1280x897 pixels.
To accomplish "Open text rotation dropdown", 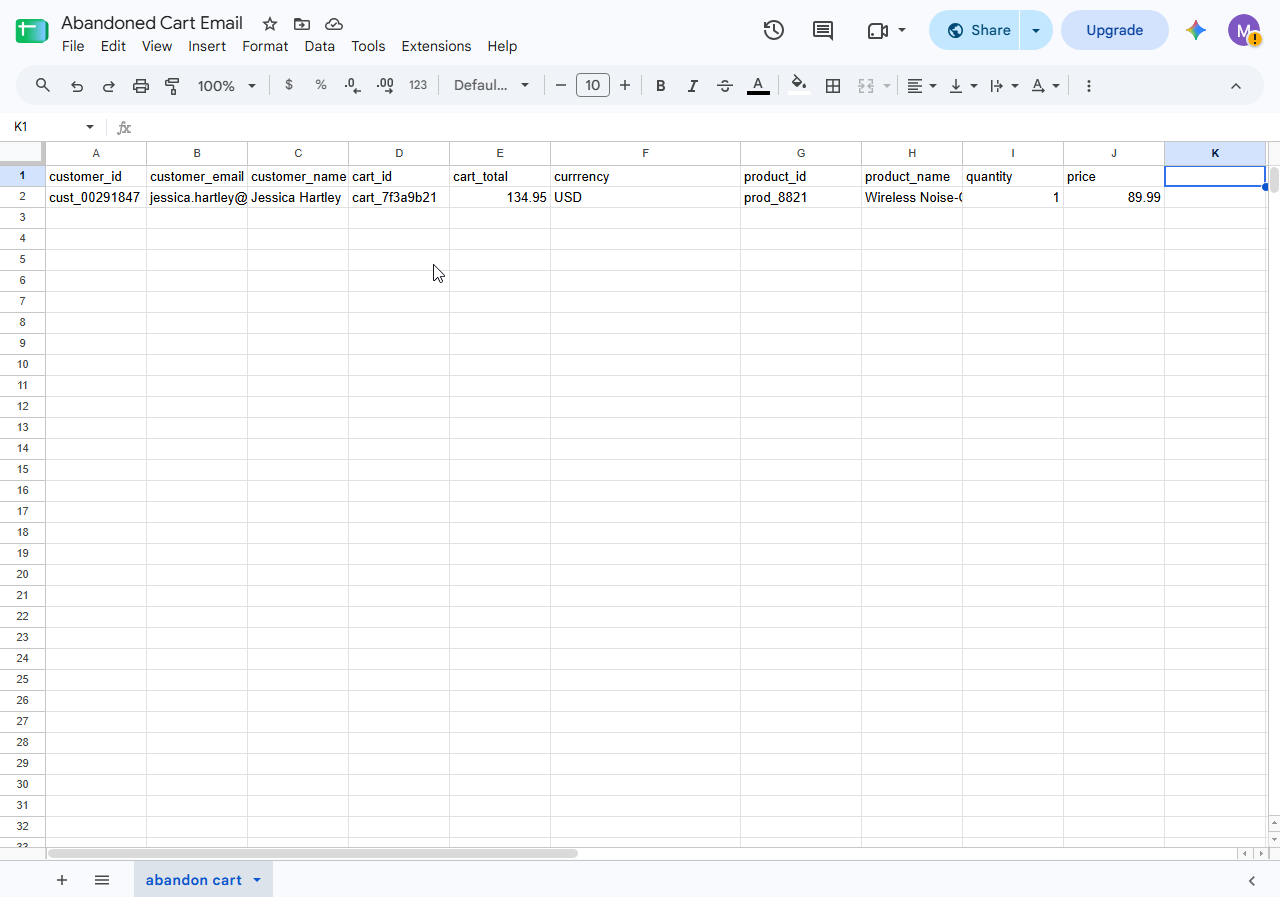I will [1045, 86].
